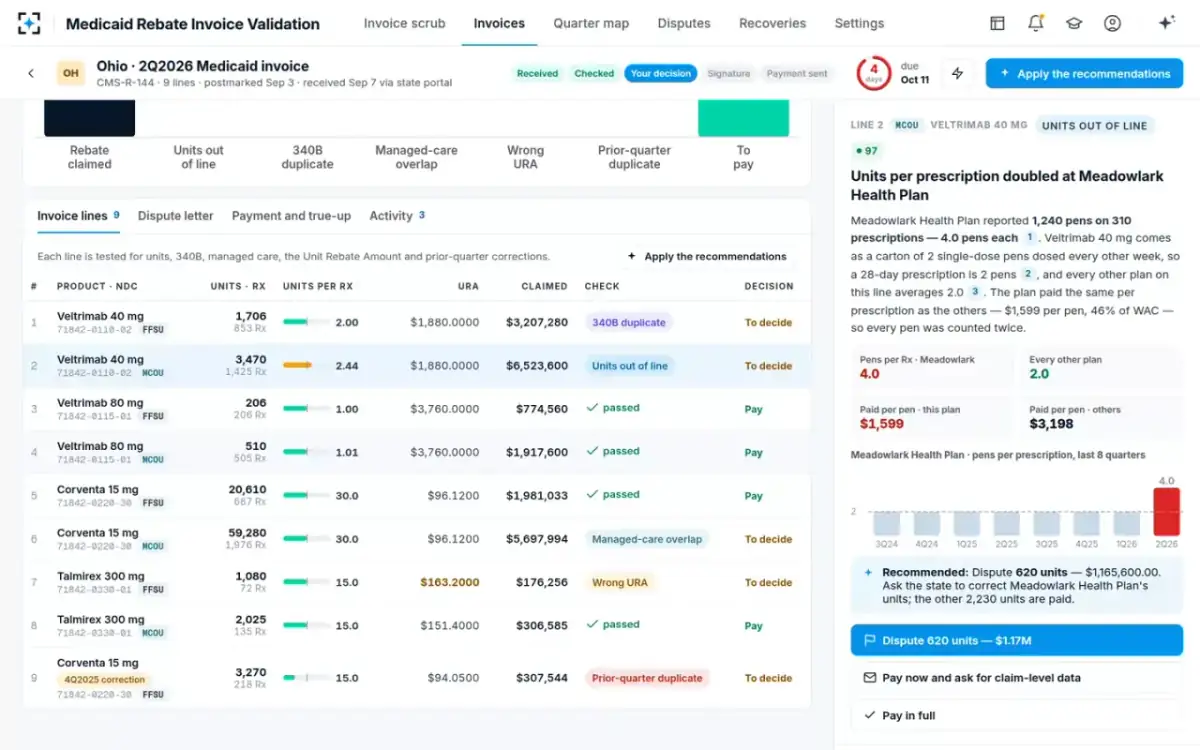Click Dispute 620 units — $1.17M button
This screenshot has width=1200, height=750.
tap(1016, 640)
